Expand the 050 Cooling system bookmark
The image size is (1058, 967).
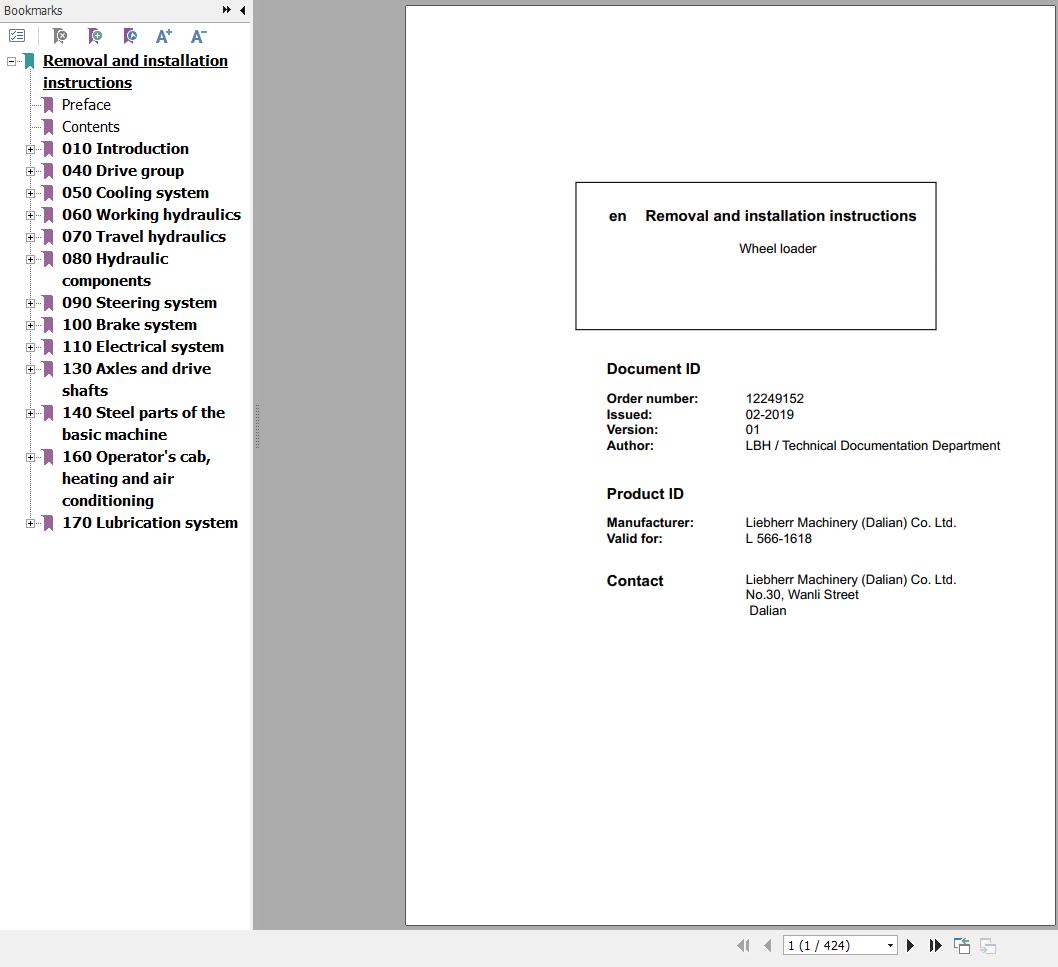30,193
